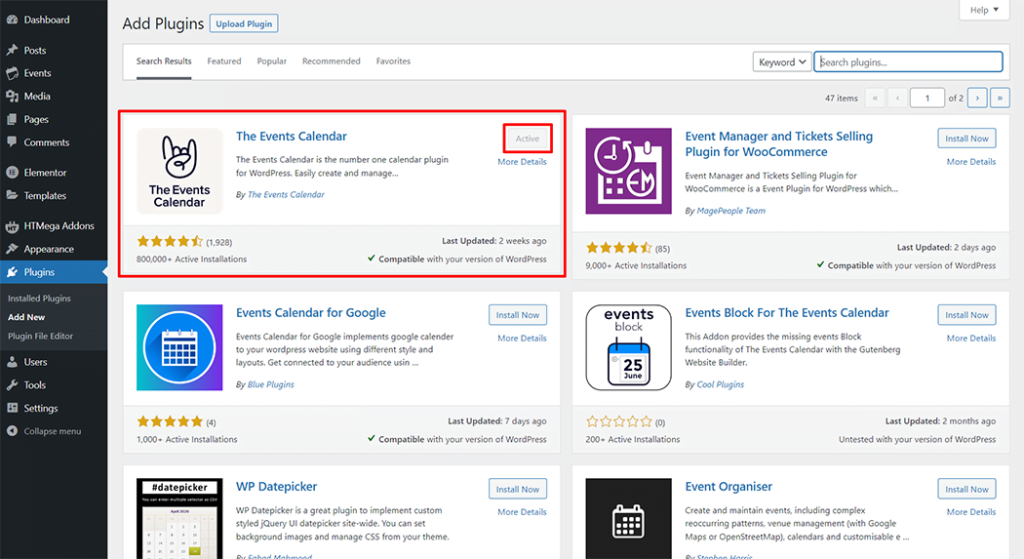This screenshot has width=1024, height=559.
Task: Switch to Featured plugins tab
Action: (224, 61)
